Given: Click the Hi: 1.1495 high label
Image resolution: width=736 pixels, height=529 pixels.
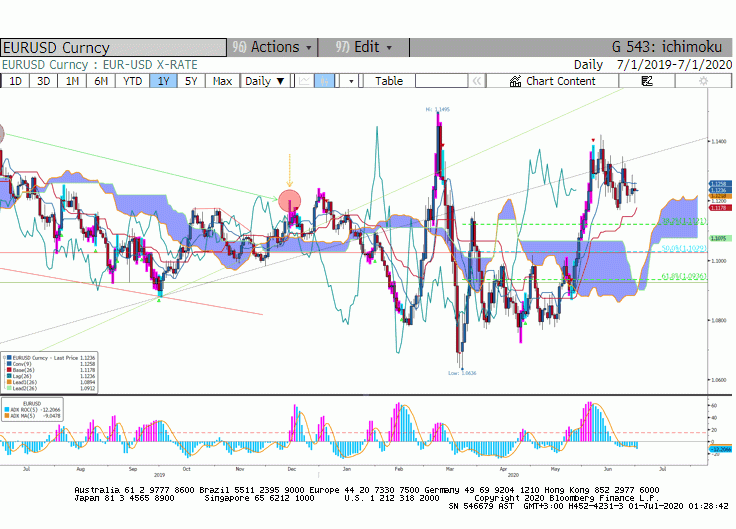Looking at the screenshot, I should [x=437, y=109].
